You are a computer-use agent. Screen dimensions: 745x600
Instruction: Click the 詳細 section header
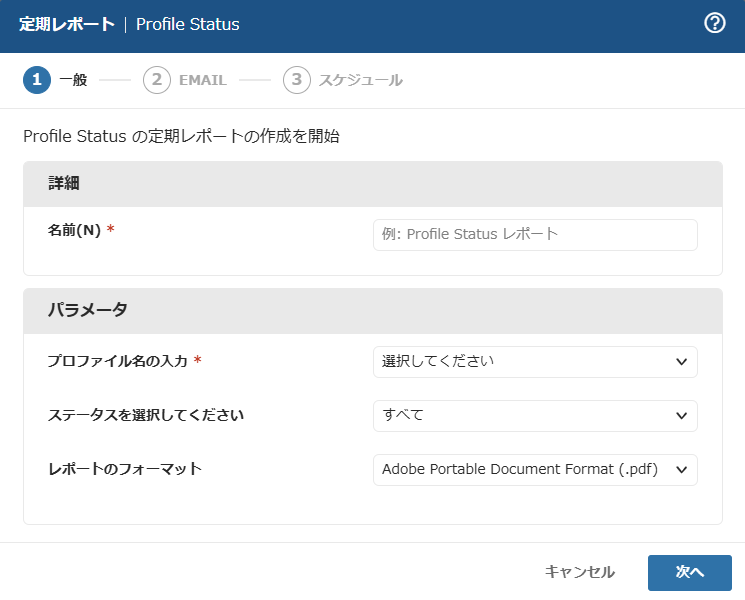(372, 184)
